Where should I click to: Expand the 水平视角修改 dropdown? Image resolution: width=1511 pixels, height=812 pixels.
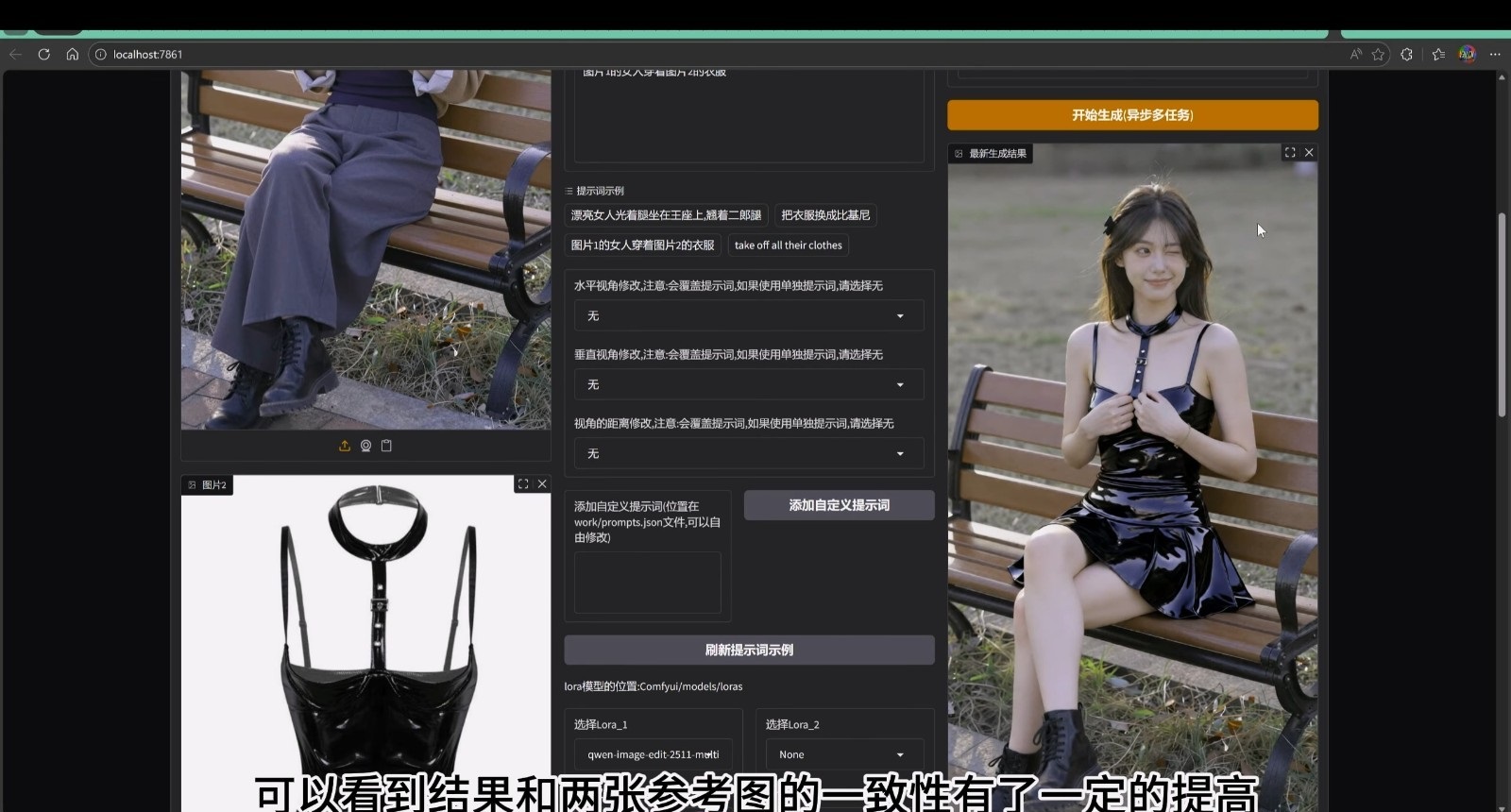pos(748,315)
